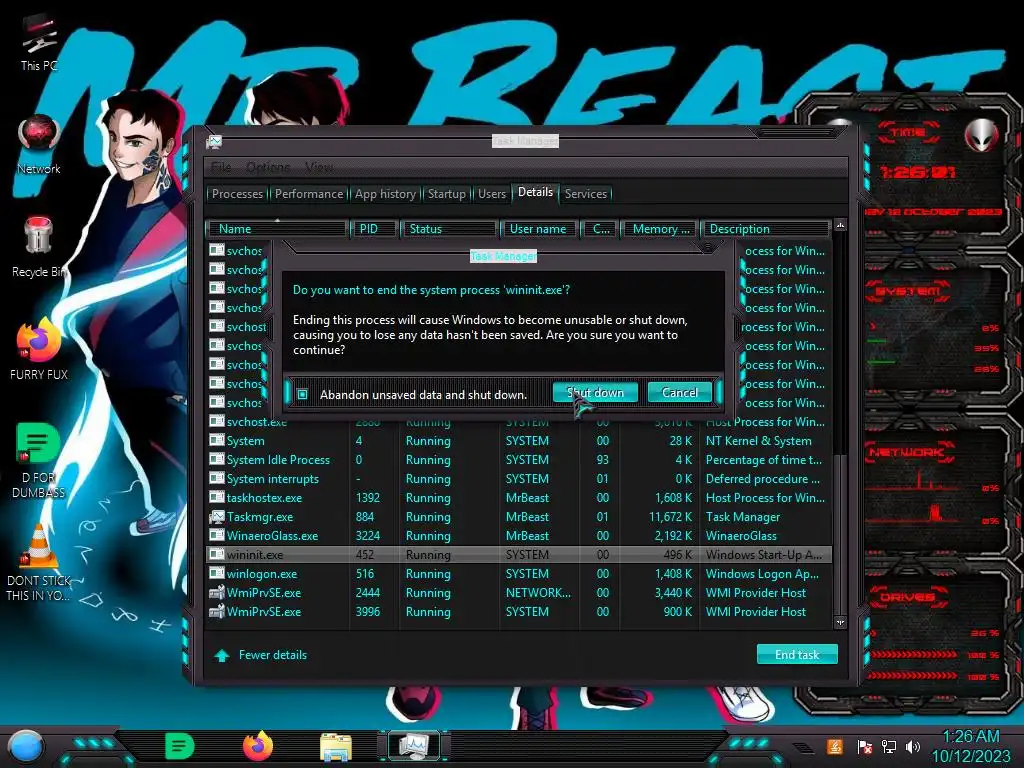Open the Network desktop icon
The height and width of the screenshot is (768, 1024).
(39, 145)
